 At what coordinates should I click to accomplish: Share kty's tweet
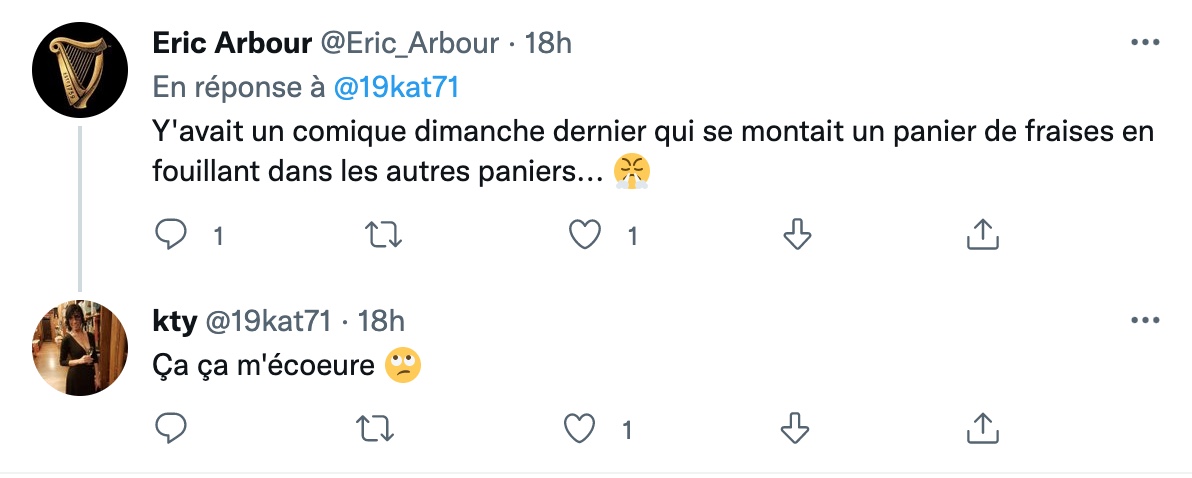981,429
